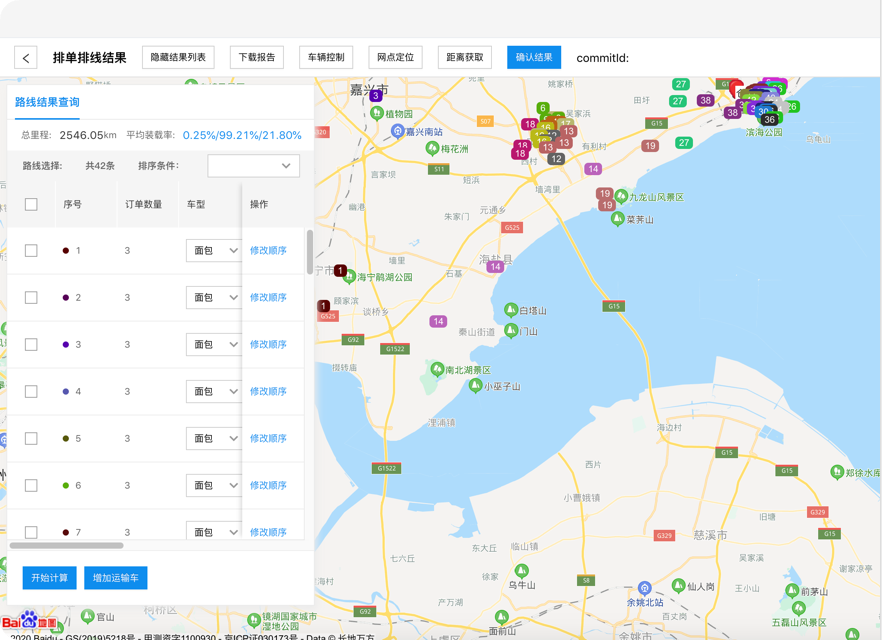Image resolution: width=882 pixels, height=640 pixels.
Task: Click the 南北湖景区 map icon
Action: pos(436,369)
